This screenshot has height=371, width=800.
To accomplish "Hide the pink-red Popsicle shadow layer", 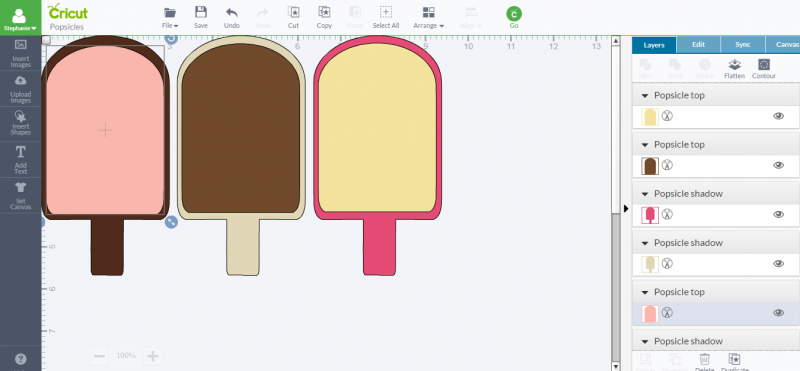I will (778, 214).
